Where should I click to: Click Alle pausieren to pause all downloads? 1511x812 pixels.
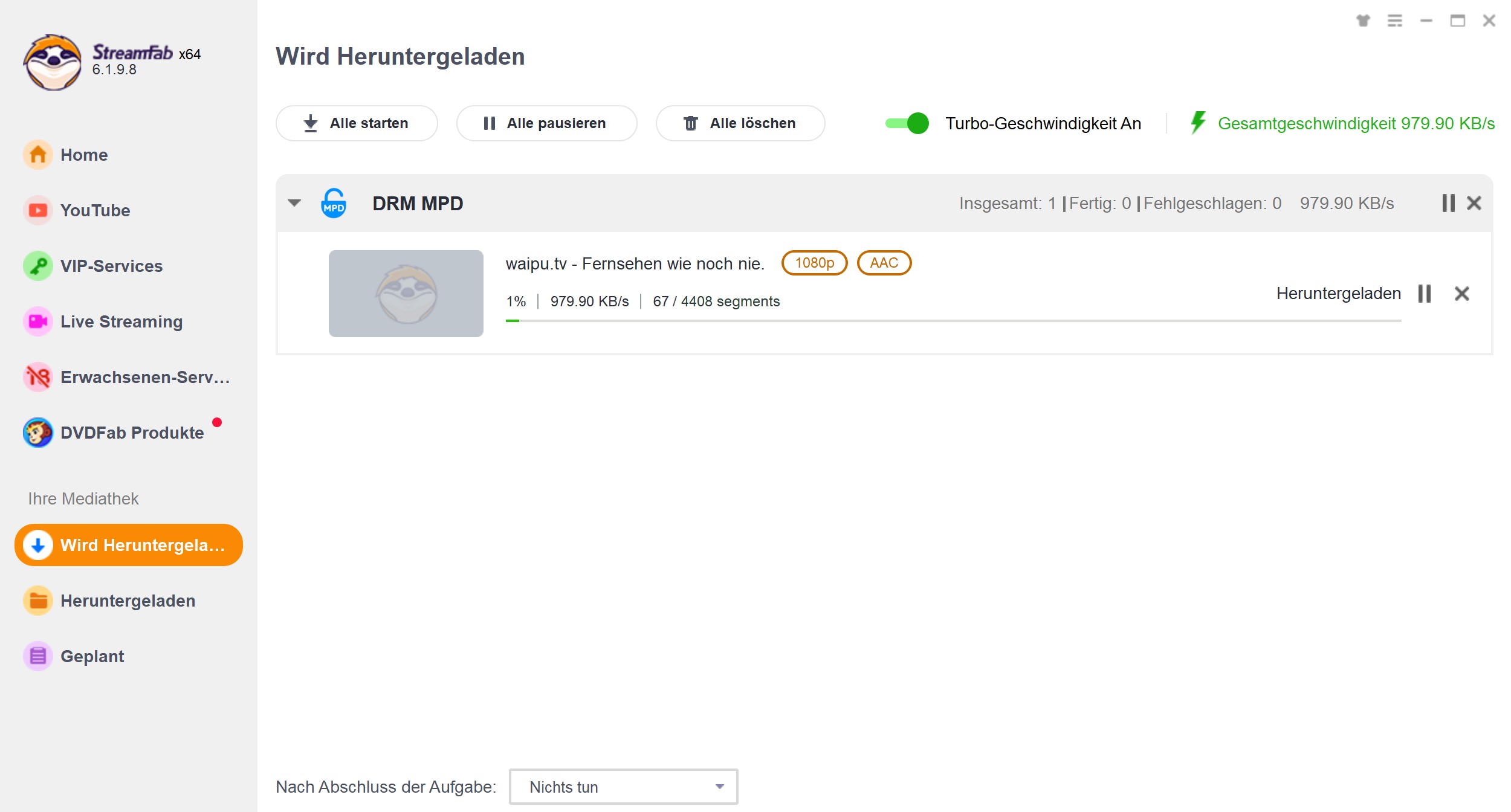[547, 122]
